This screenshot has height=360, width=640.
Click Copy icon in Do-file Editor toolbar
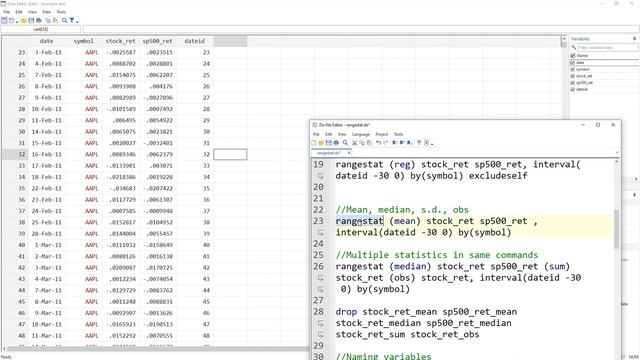pos(362,142)
